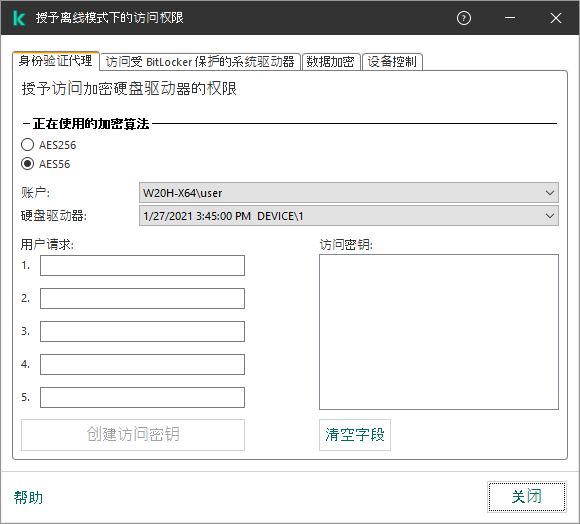Switch to 访问受 BitLocker 保护的系统驱动器 tab
The height and width of the screenshot is (524, 580).
[x=200, y=62]
